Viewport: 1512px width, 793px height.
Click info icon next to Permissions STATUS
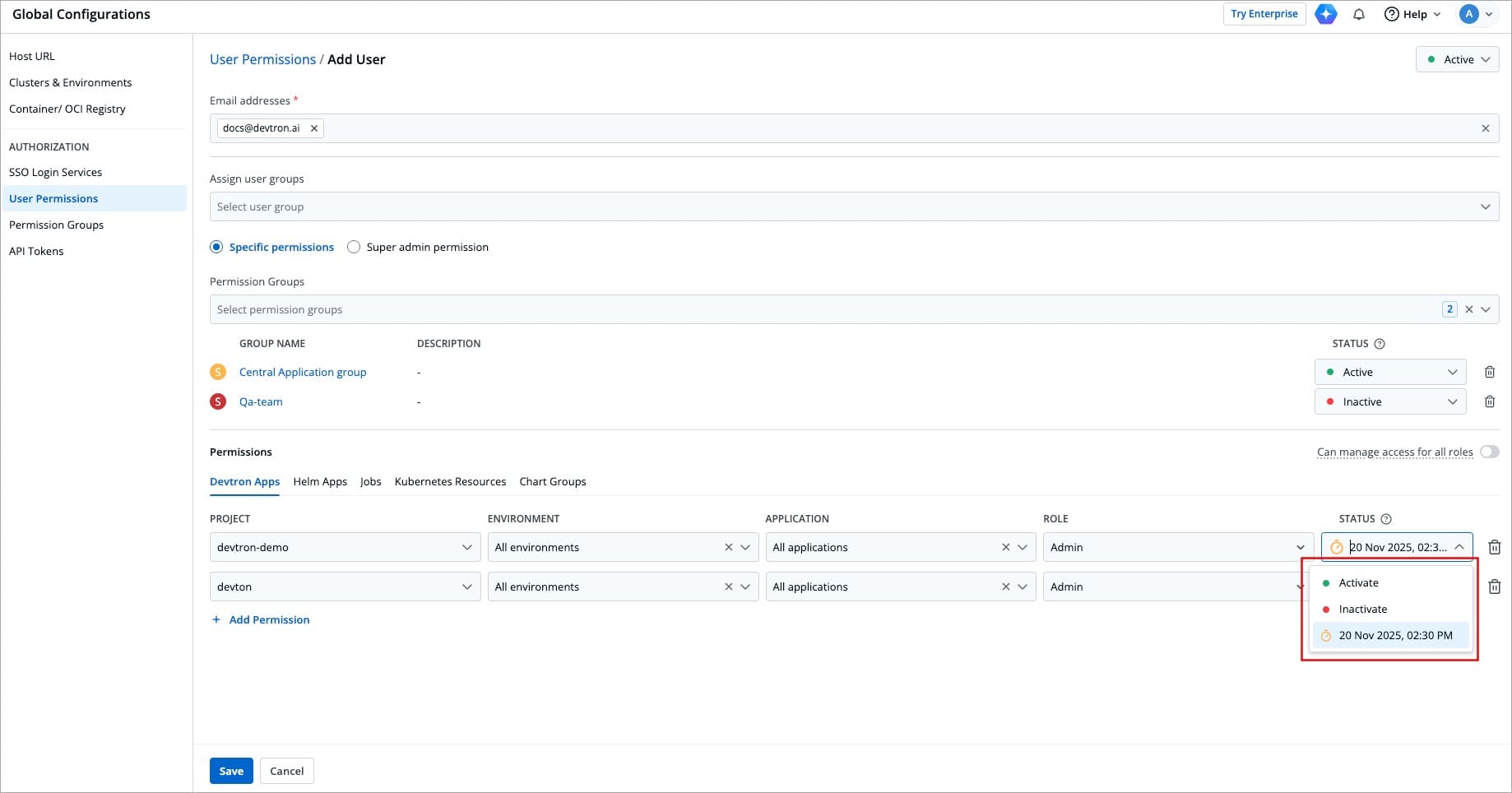[1386, 519]
